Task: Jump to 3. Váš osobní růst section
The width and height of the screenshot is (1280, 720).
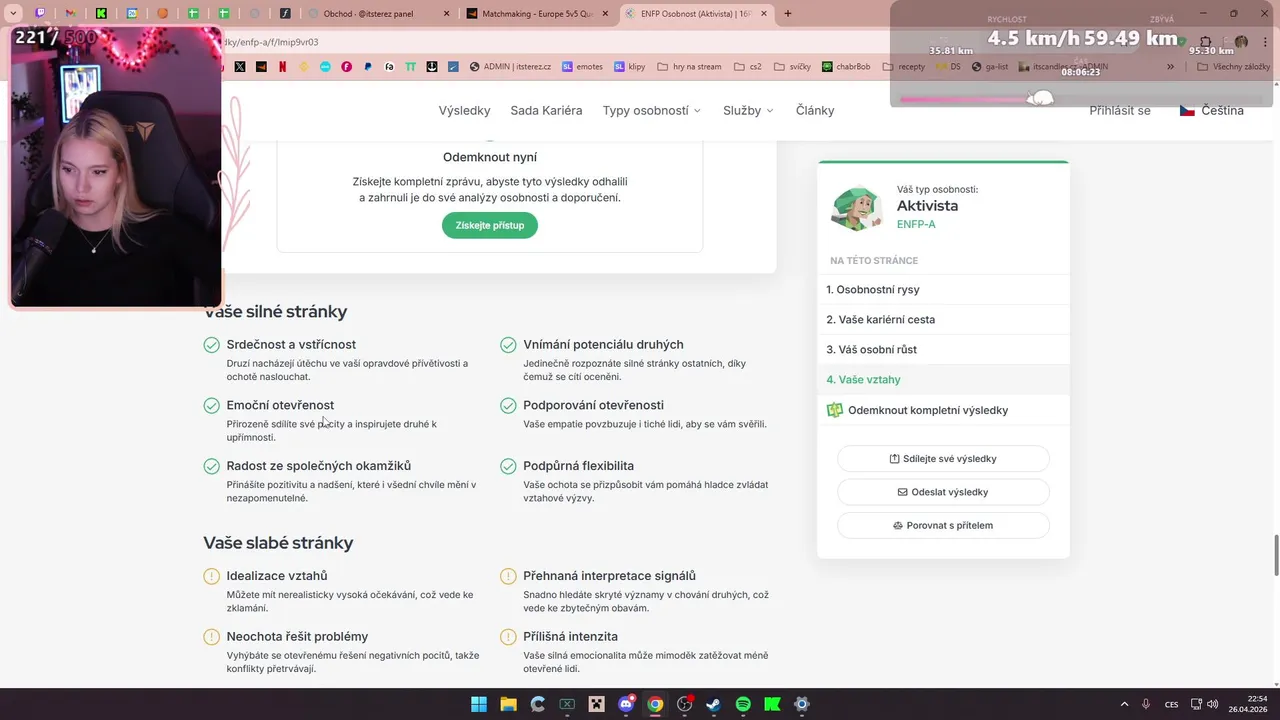Action: 943,349
